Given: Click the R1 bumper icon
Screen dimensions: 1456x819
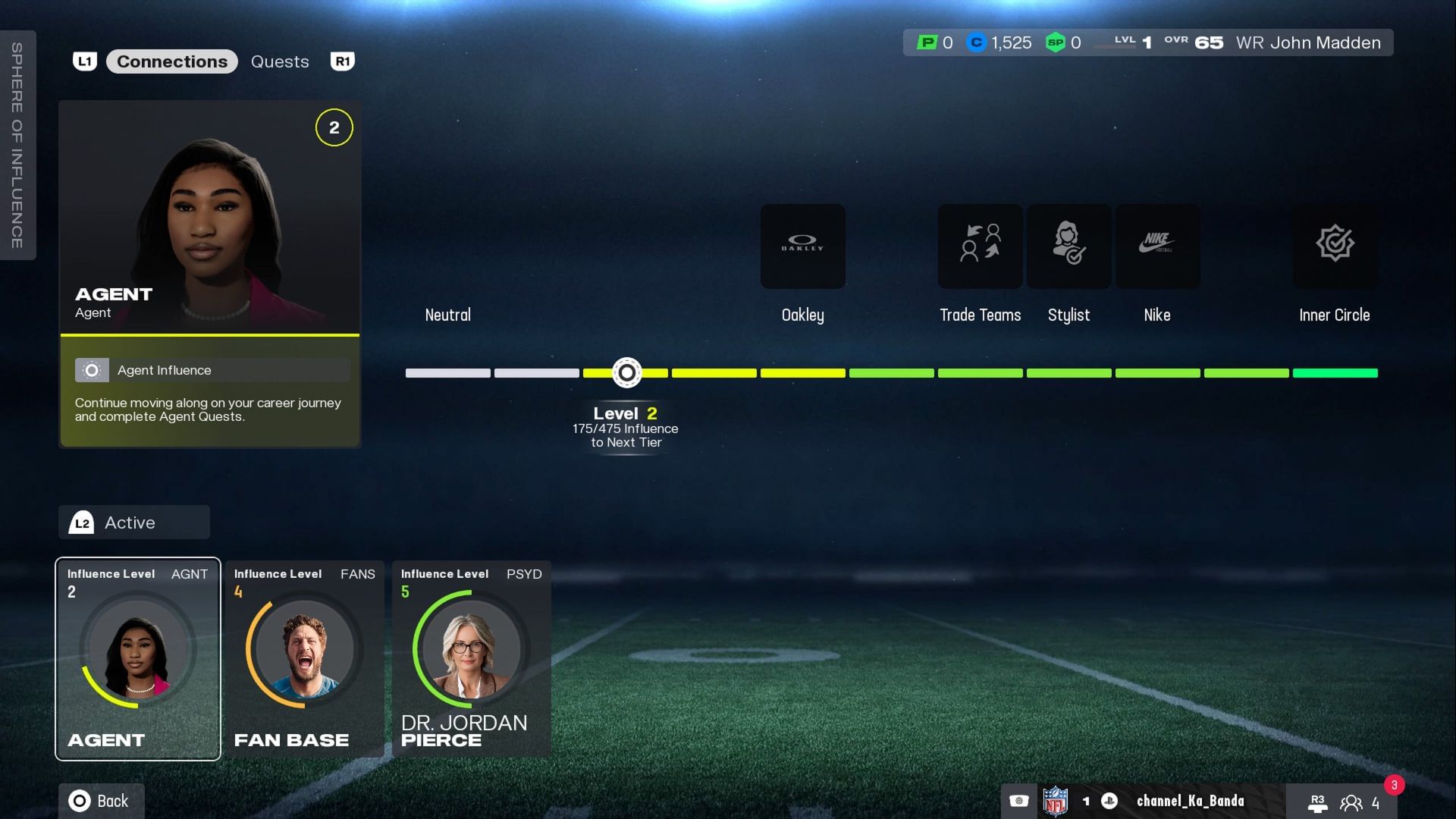Looking at the screenshot, I should pos(343,61).
